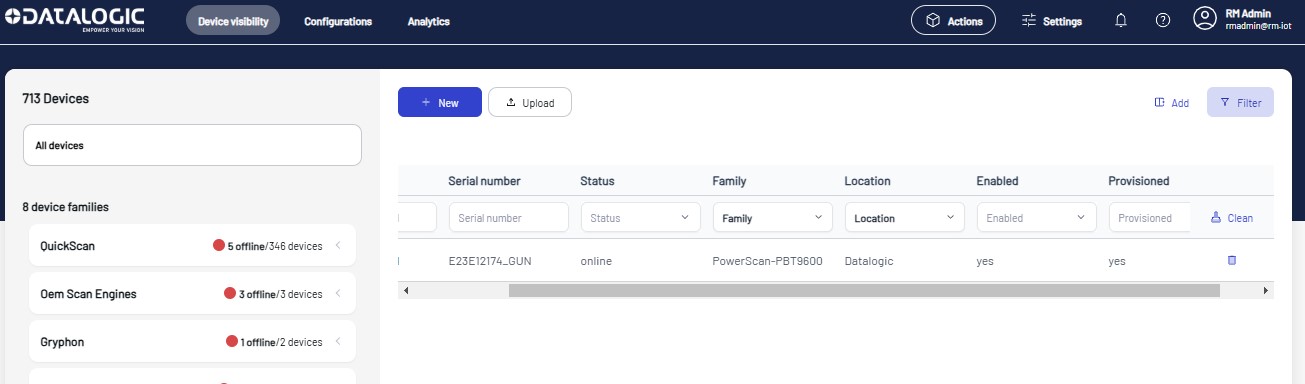Screen dimensions: 1305x384
Task: Click 5 offline/346 devices text
Action: (x=274, y=246)
